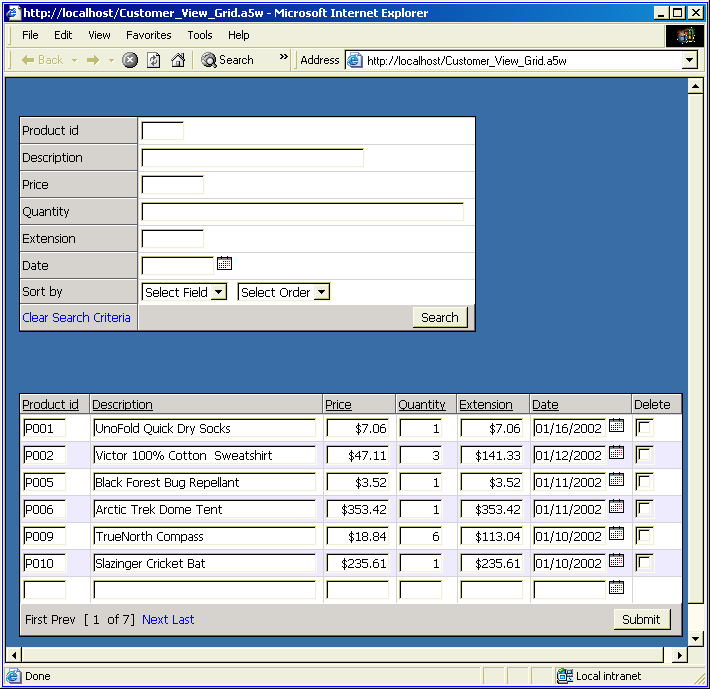Open the Edit menu
The height and width of the screenshot is (689, 710).
63,35
